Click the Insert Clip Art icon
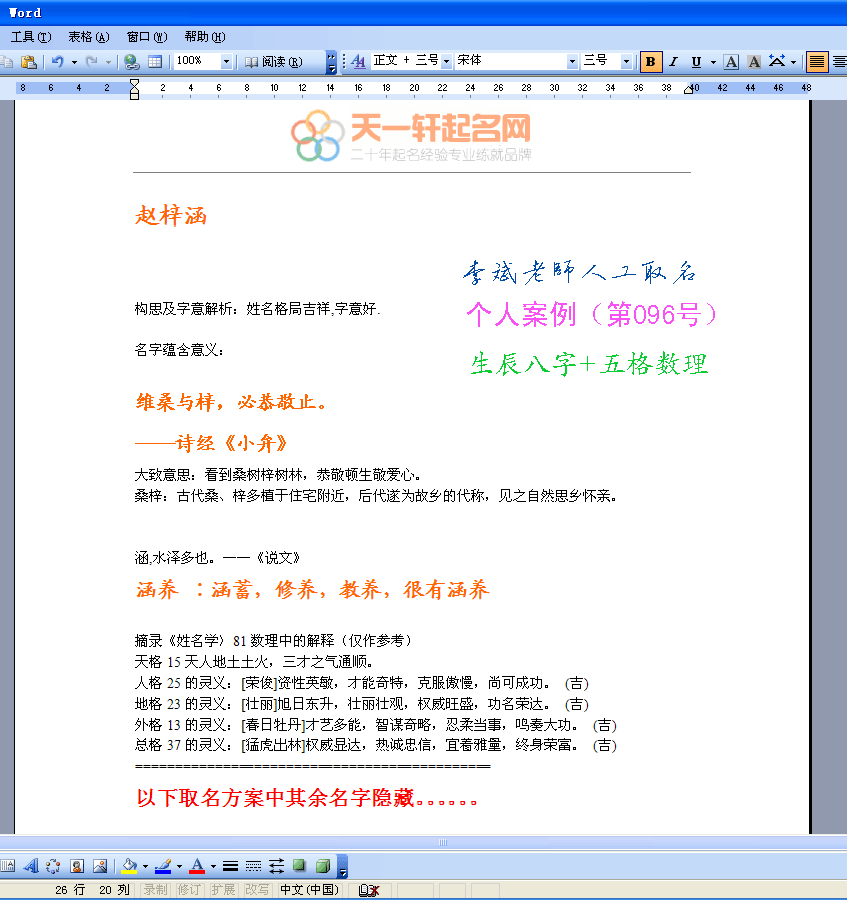This screenshot has width=847, height=900. 77,866
